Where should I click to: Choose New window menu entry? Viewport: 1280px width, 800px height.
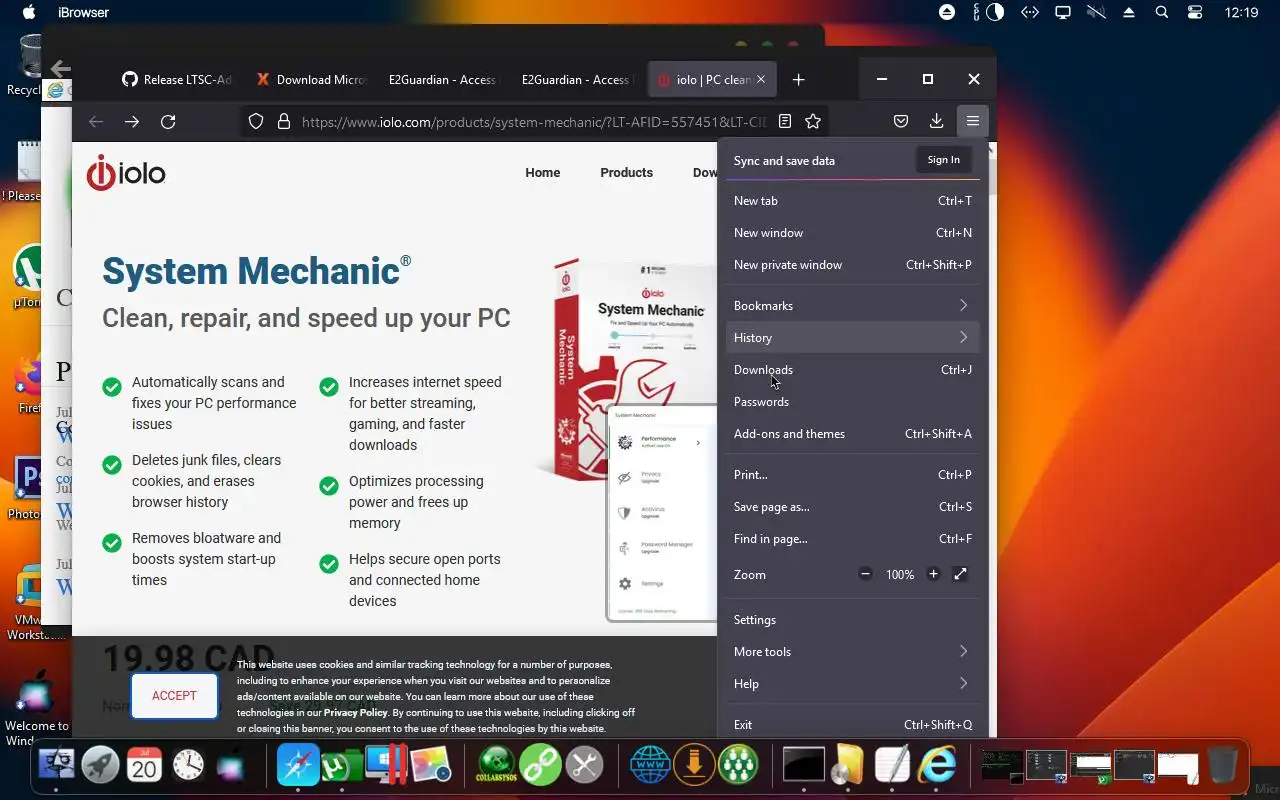point(852,233)
